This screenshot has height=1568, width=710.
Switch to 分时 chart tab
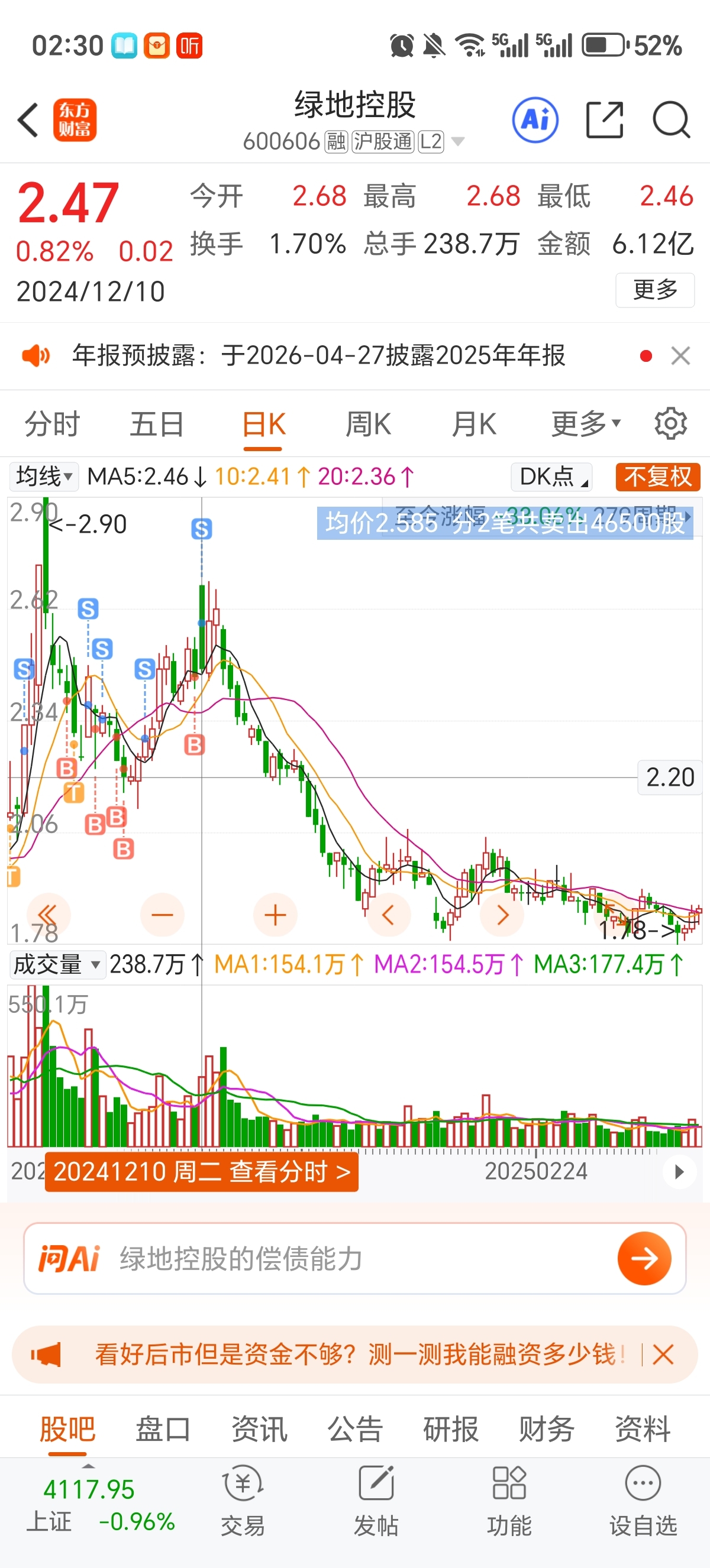(53, 424)
